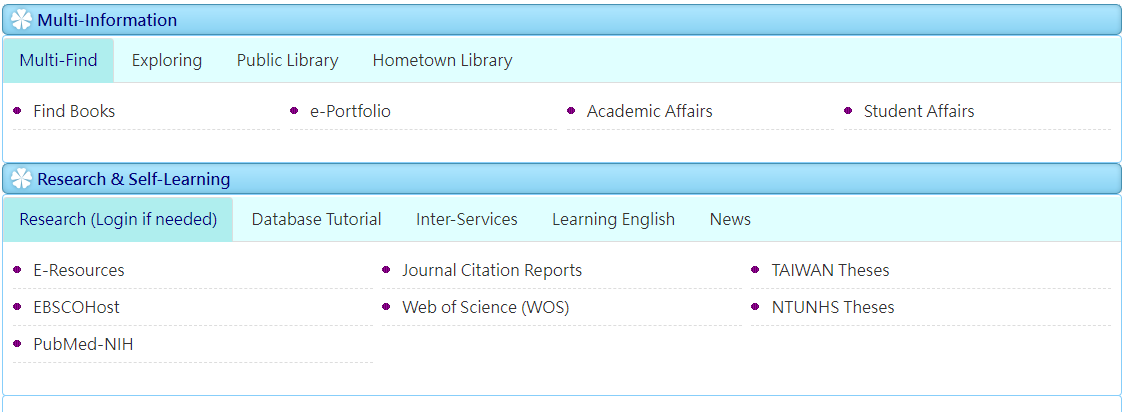This screenshot has height=412, width=1129.
Task: Open the Public Library tab
Action: 287,61
